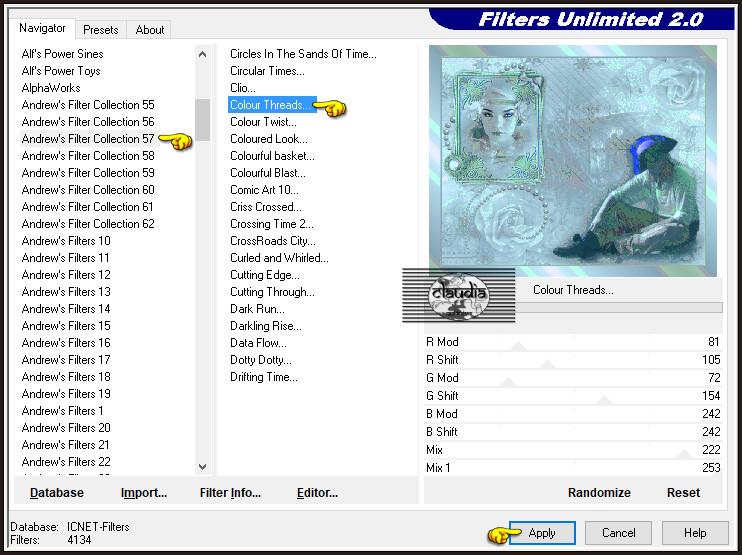Screen dimensions: 742x555
Task: Select Andrew's Filters 15 category
Action: pos(66,326)
